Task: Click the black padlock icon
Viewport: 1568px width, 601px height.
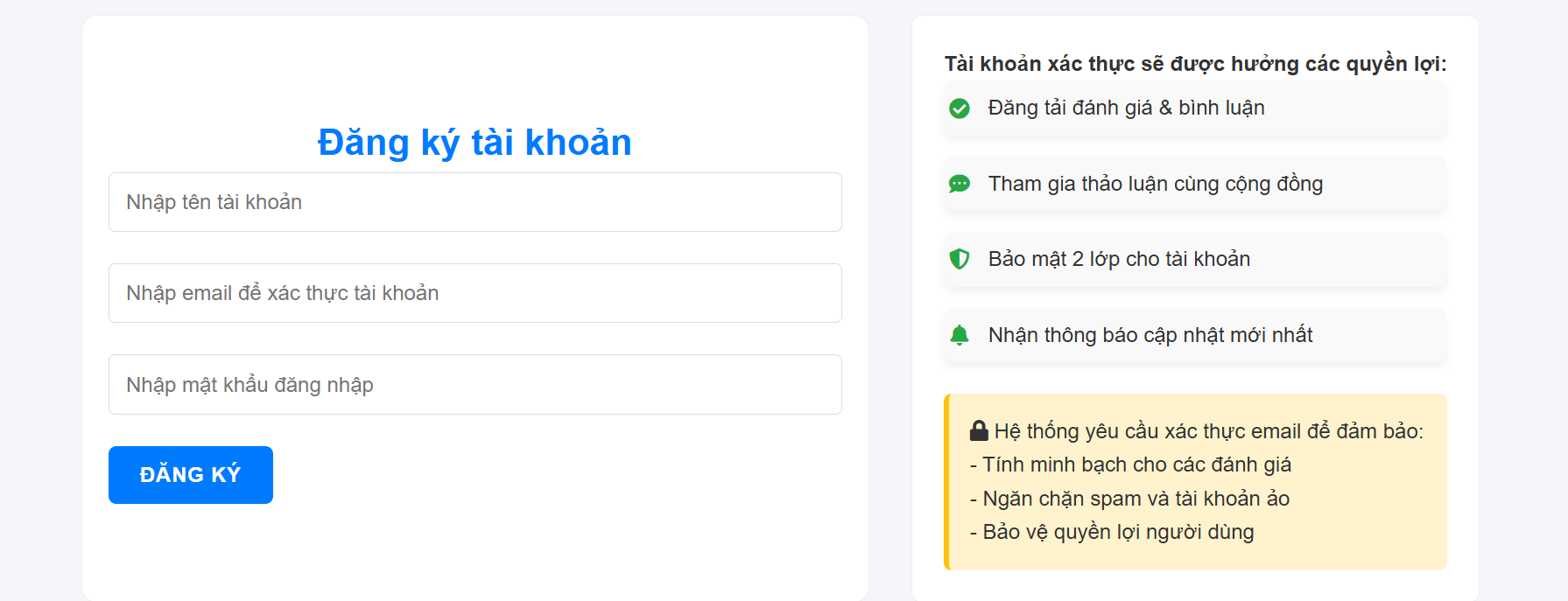Action: point(979,430)
